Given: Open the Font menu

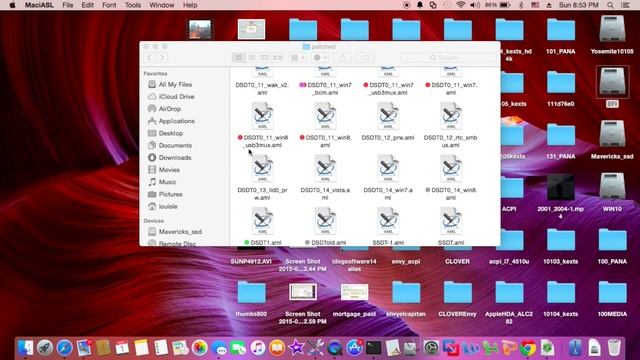Looking at the screenshot, I should click(109, 5).
